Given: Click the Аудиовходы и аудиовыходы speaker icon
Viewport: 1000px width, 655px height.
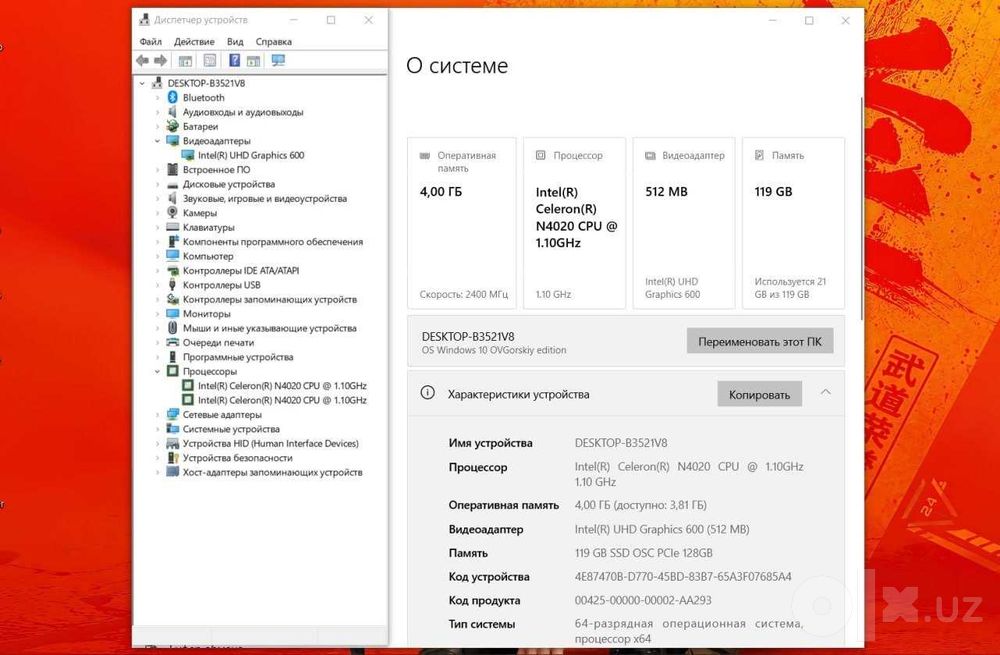Looking at the screenshot, I should (172, 112).
